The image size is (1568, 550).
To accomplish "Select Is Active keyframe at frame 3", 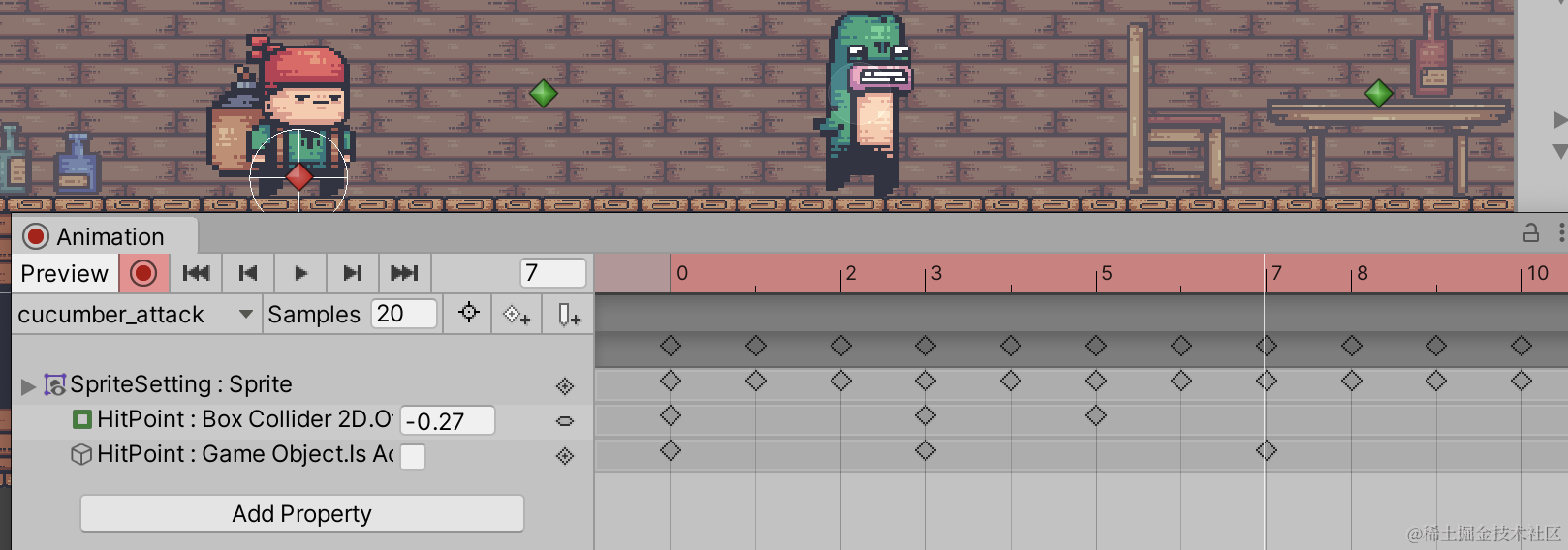I will (x=925, y=450).
